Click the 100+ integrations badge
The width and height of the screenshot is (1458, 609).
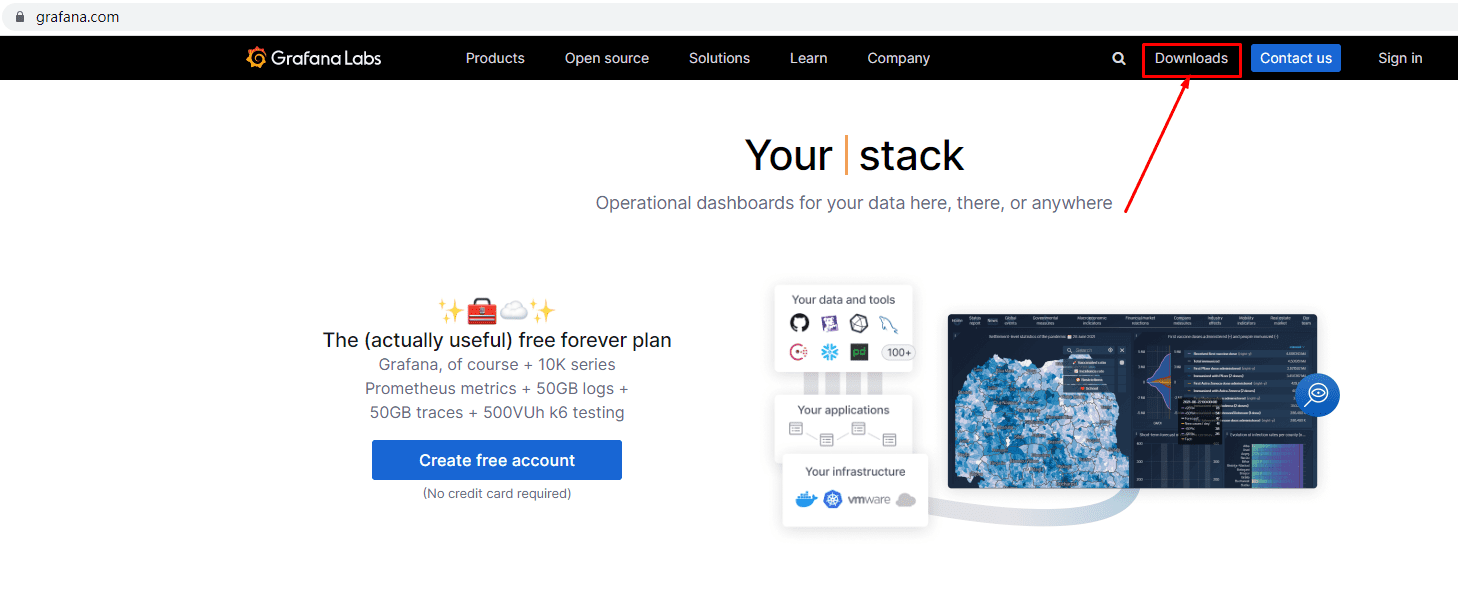point(899,352)
